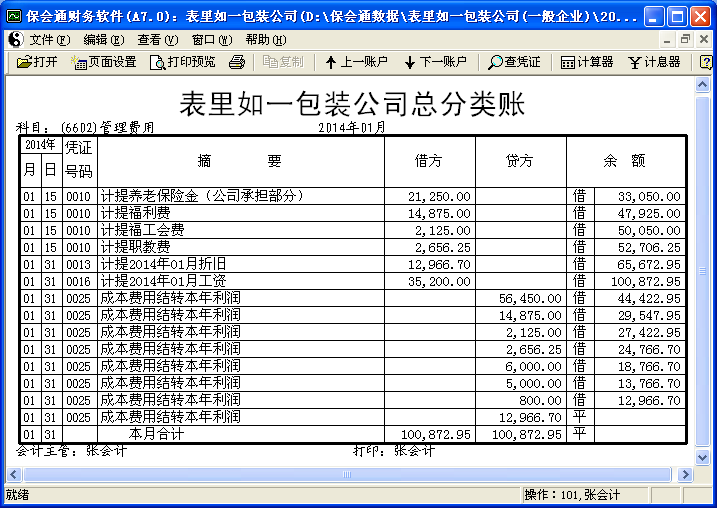Click the 贷方 column header
The height and width of the screenshot is (508, 717).
[x=519, y=161]
